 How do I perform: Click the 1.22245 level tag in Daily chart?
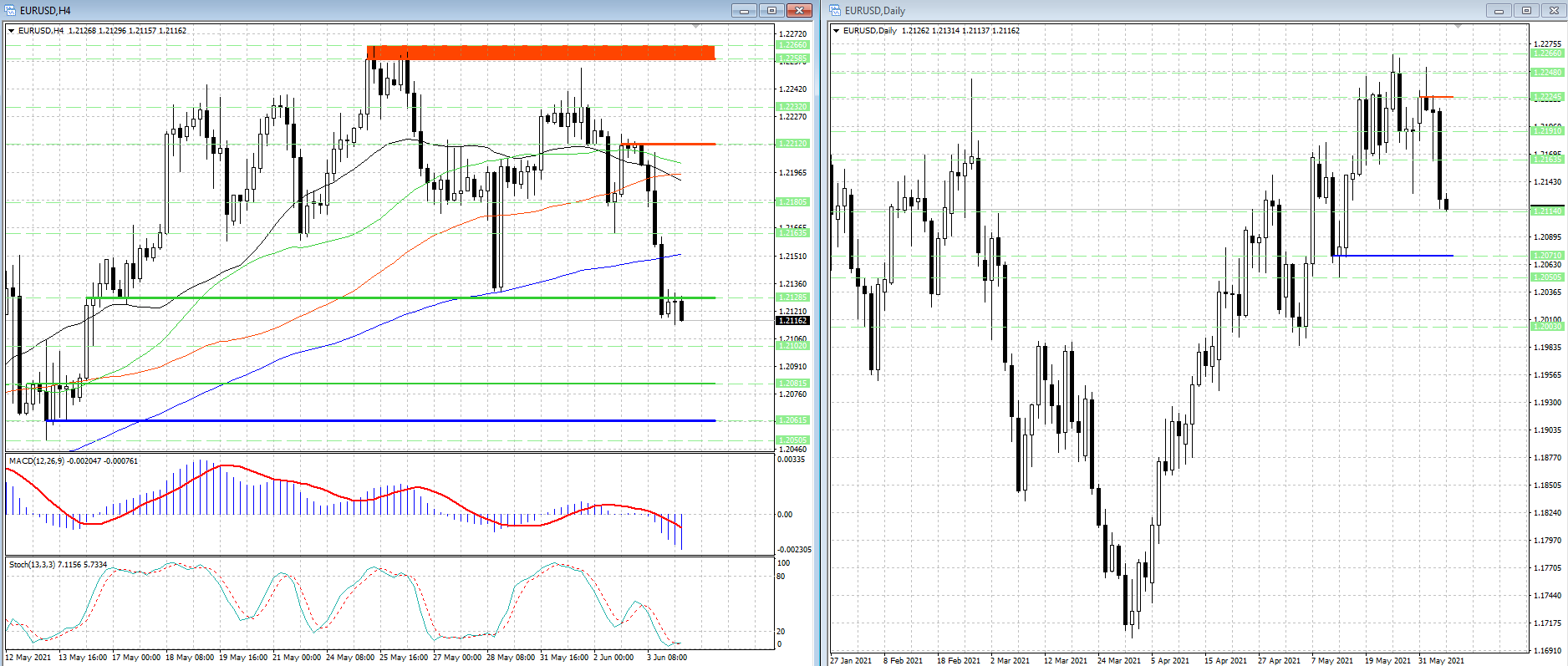[x=1547, y=97]
